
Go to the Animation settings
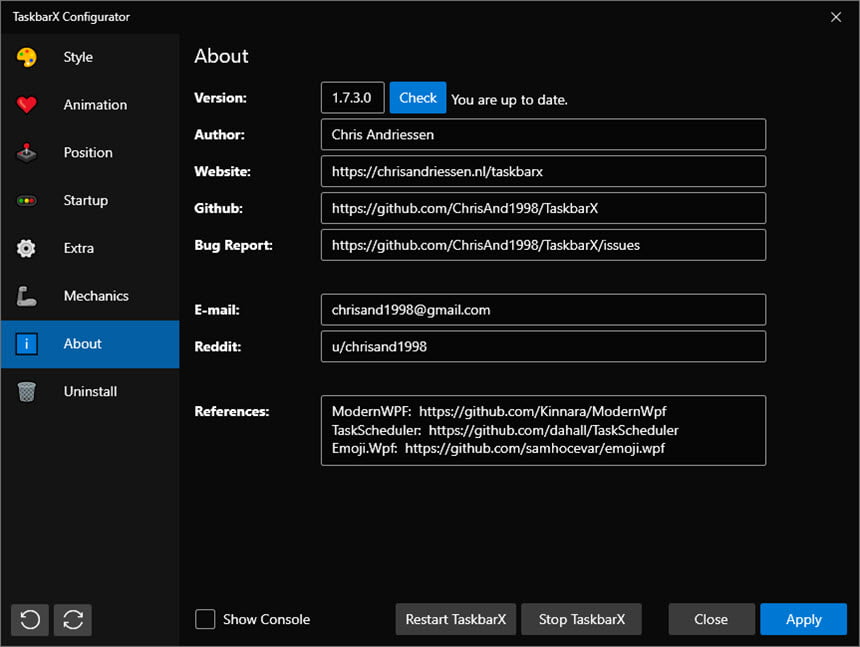(90, 105)
